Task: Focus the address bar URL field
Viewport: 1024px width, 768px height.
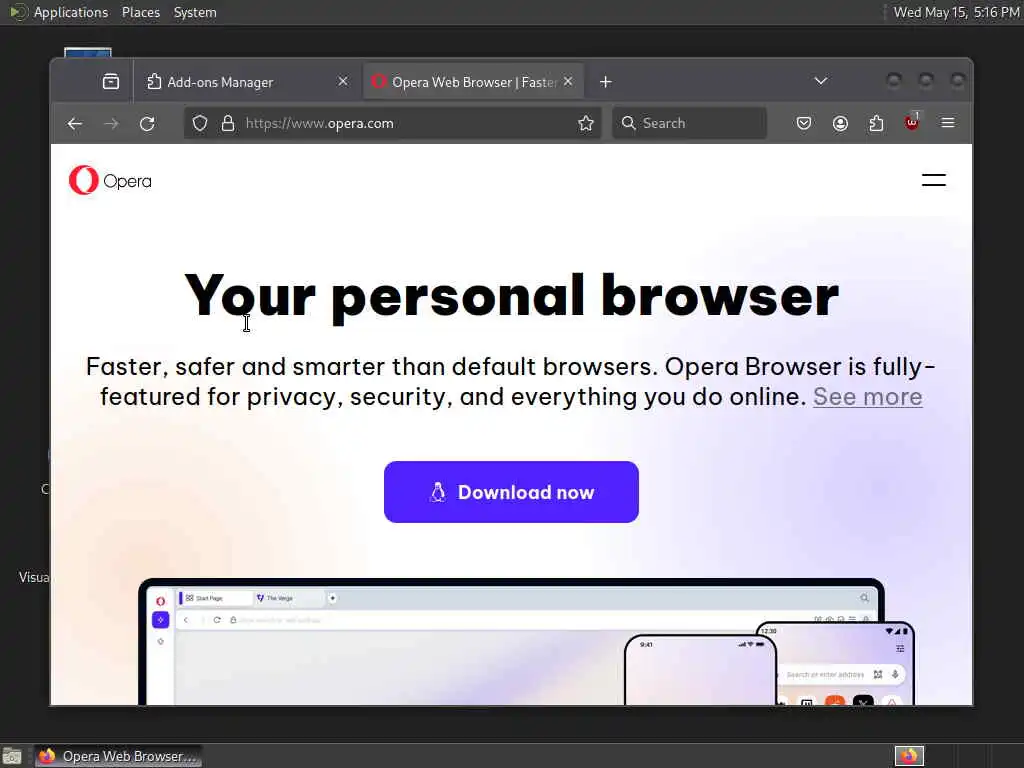Action: pyautogui.click(x=392, y=123)
